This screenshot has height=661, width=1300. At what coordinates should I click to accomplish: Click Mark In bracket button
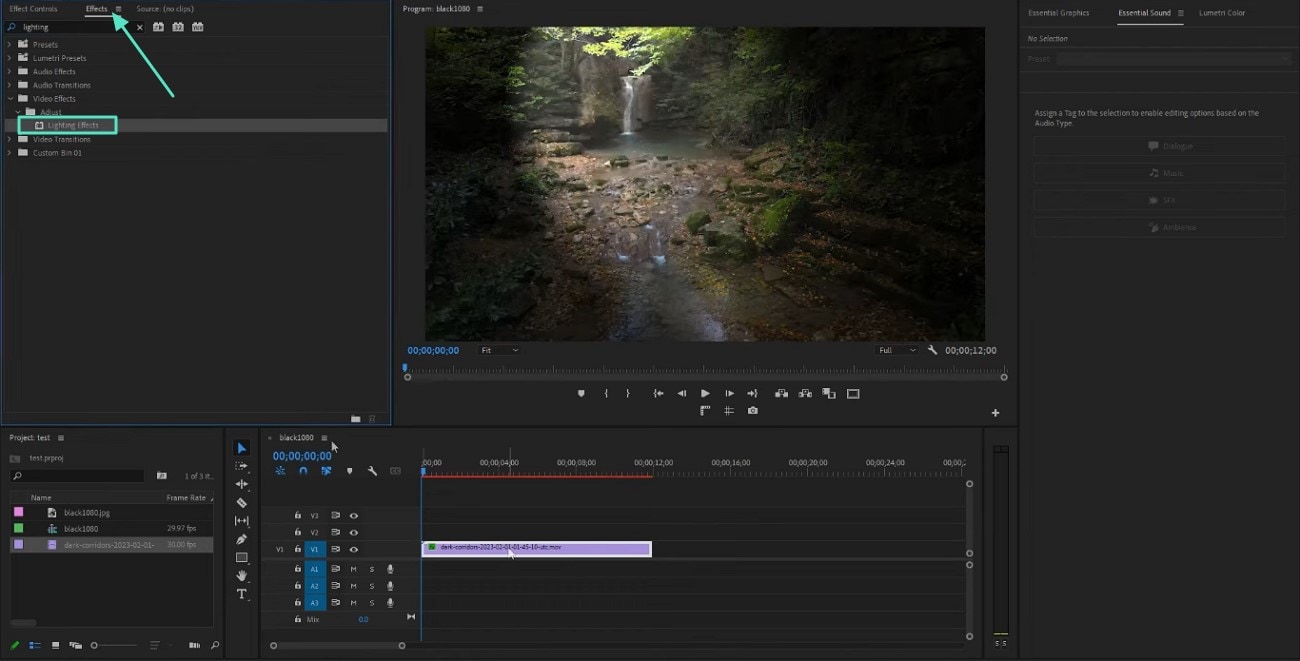pyautogui.click(x=606, y=393)
